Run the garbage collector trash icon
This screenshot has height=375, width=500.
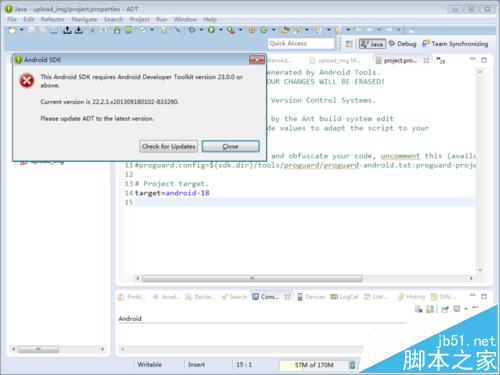(352, 365)
